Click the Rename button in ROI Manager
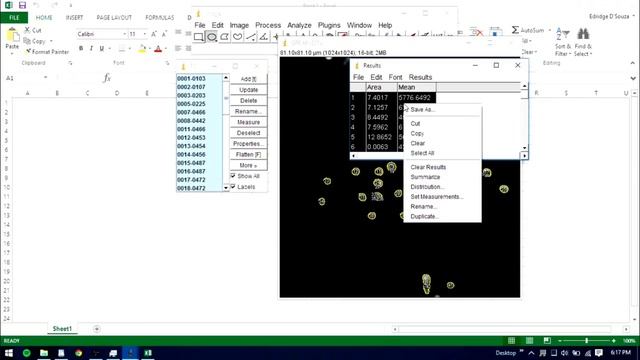The image size is (640, 360). [249, 111]
